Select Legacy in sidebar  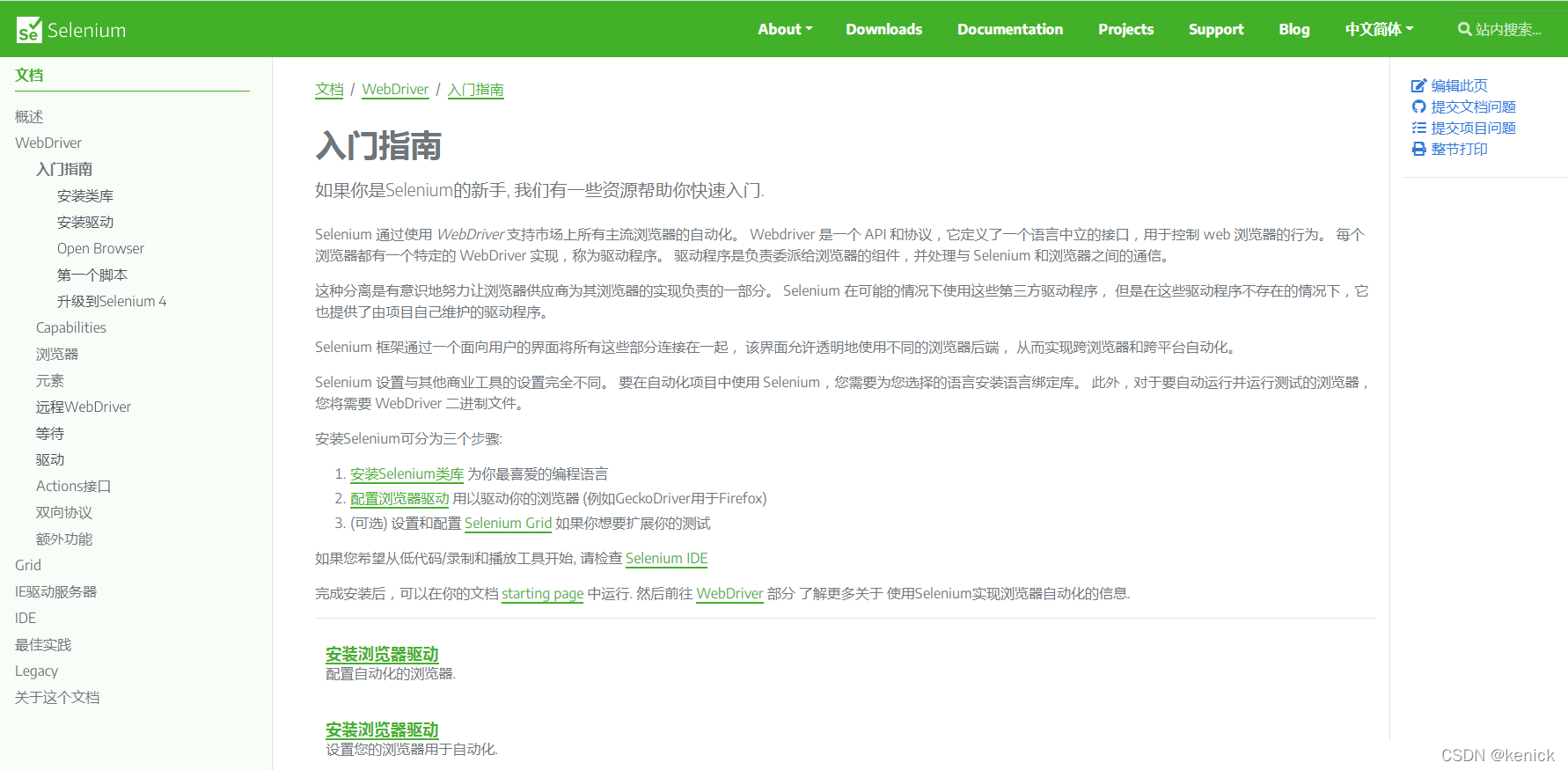pyautogui.click(x=36, y=671)
